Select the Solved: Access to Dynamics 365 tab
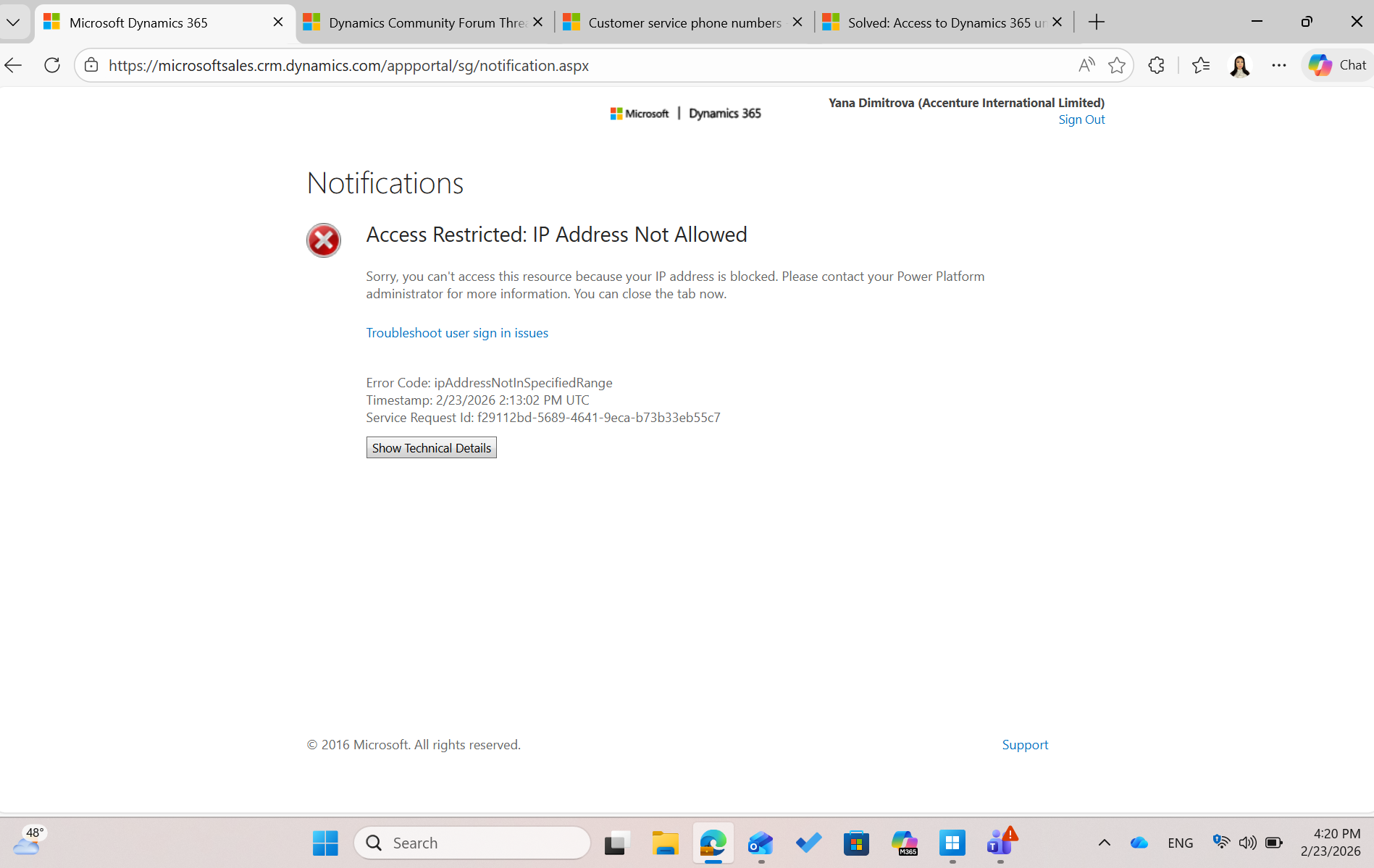 click(x=944, y=22)
